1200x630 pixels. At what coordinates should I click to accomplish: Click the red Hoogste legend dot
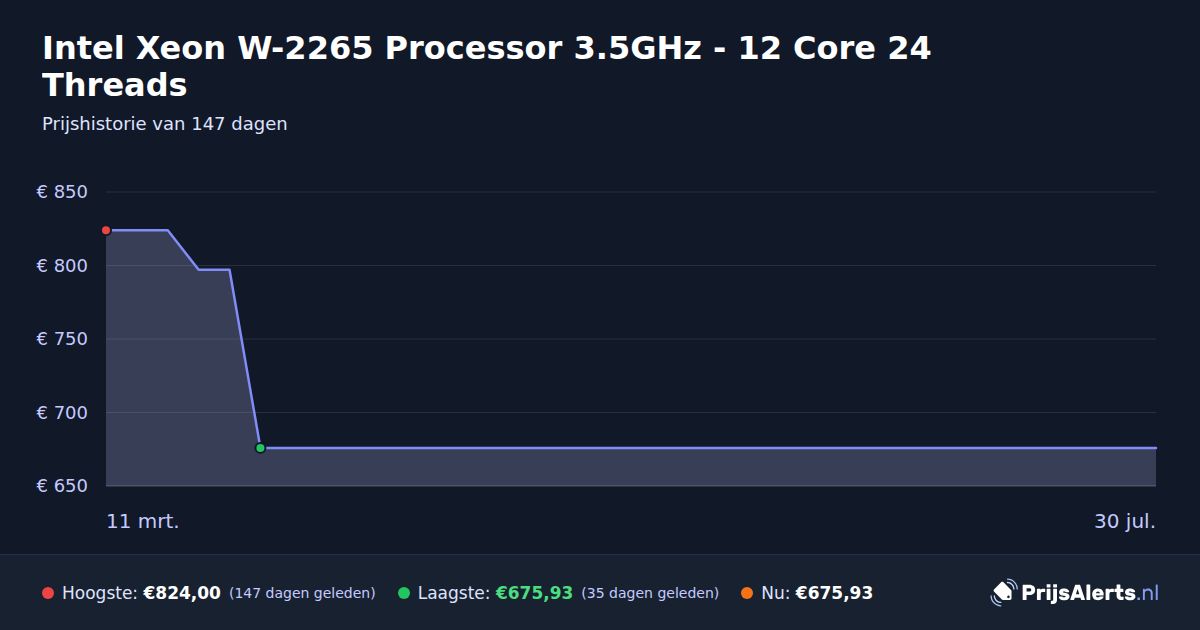48,593
